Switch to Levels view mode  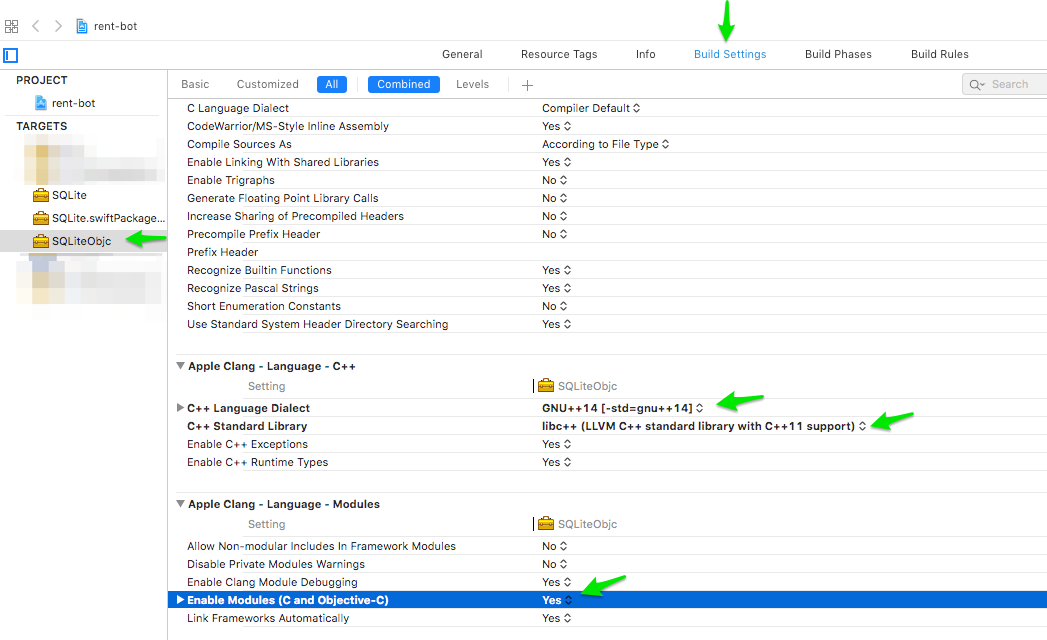click(472, 84)
